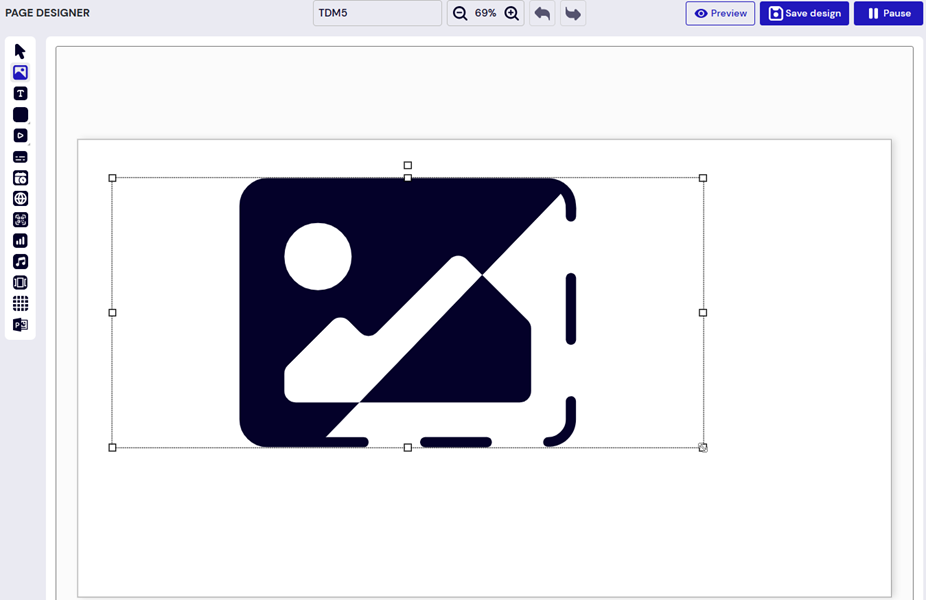Select the Camera element tool

[x=20, y=177]
